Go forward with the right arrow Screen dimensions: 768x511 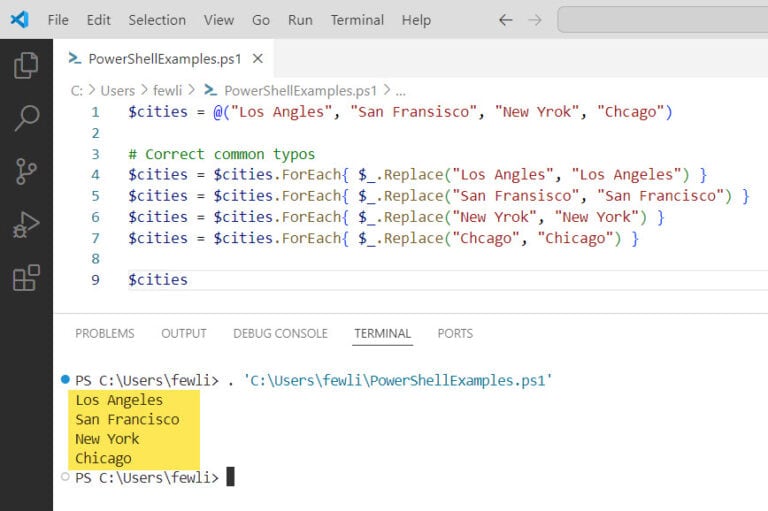[x=535, y=20]
